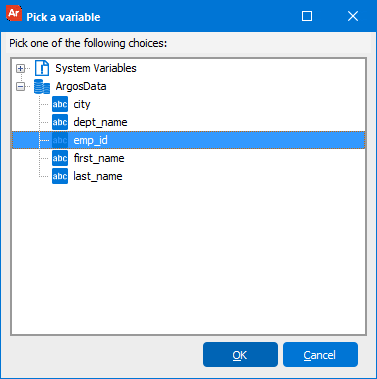Select the first_name variable
377x379 pixels.
99,158
